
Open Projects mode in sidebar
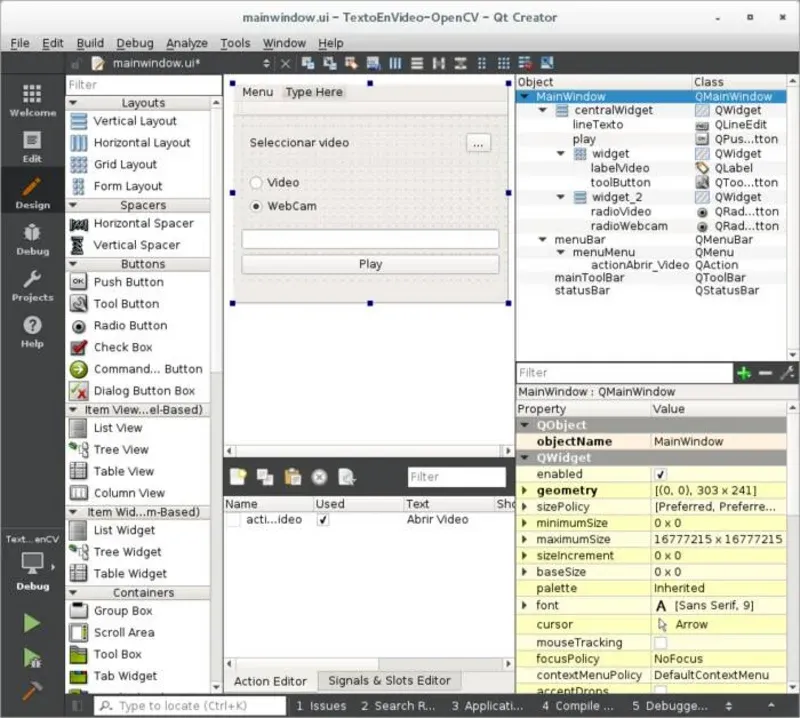click(32, 284)
